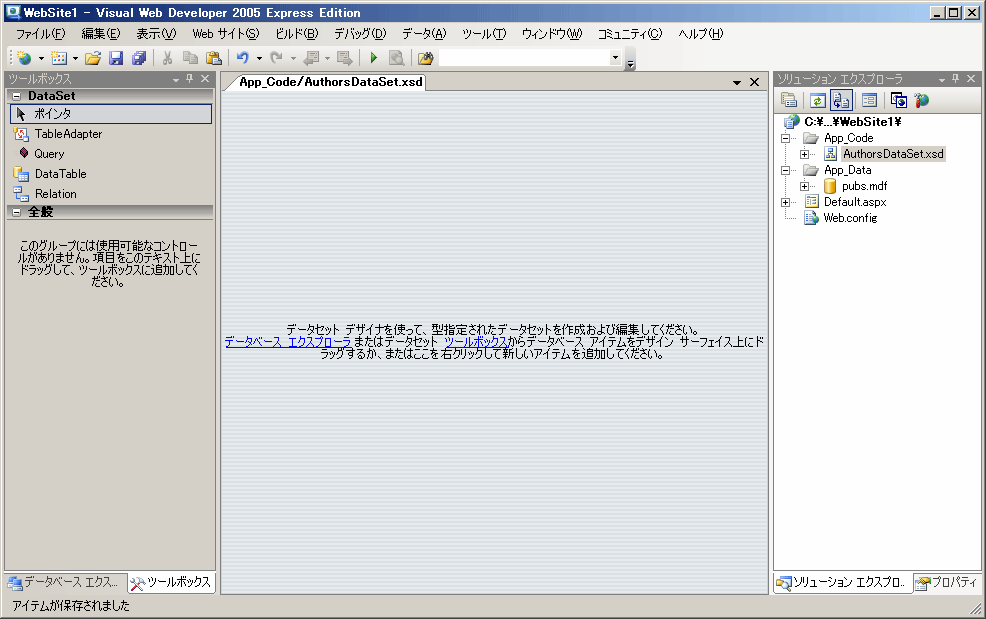Click inside the Find text input field

point(524,58)
